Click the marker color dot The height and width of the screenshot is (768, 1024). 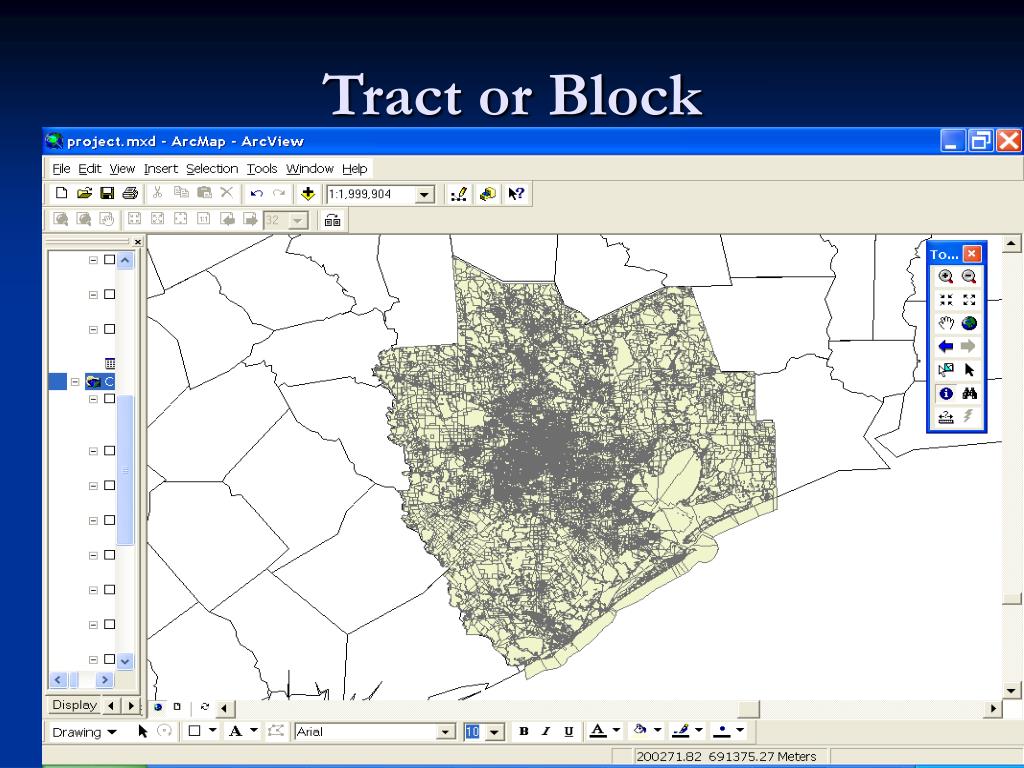pos(722,731)
